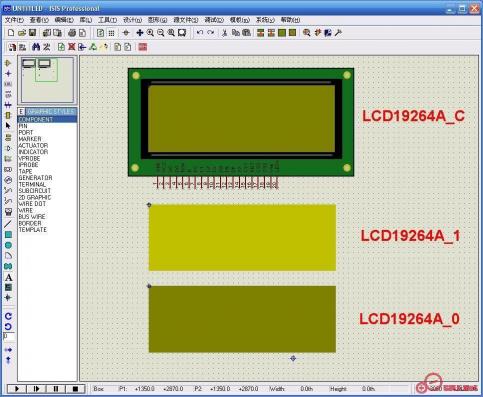Image resolution: width=483 pixels, height=397 pixels.
Task: Select the junction dot mode icon
Action: [x=8, y=73]
